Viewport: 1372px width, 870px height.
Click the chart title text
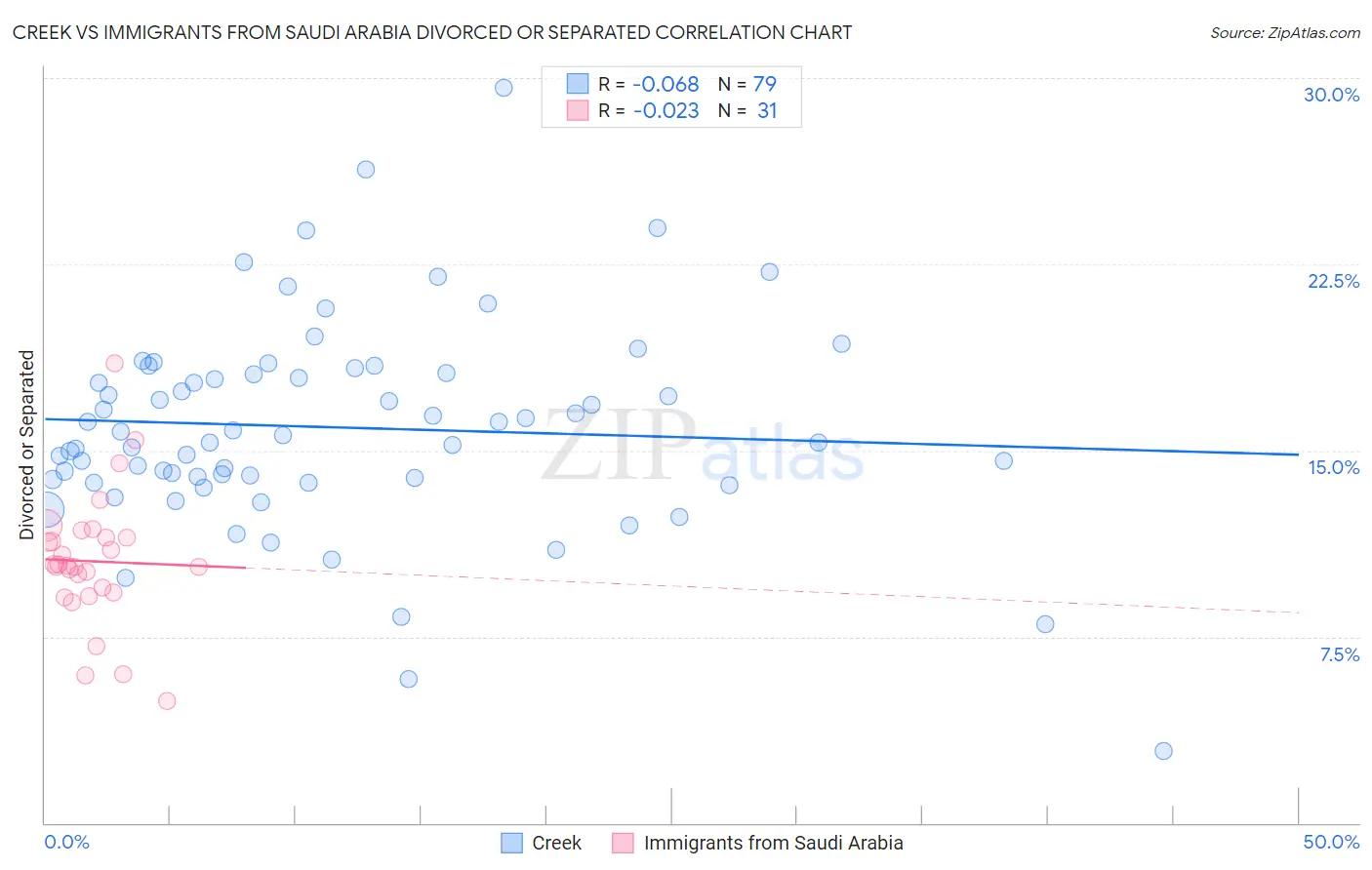[432, 32]
